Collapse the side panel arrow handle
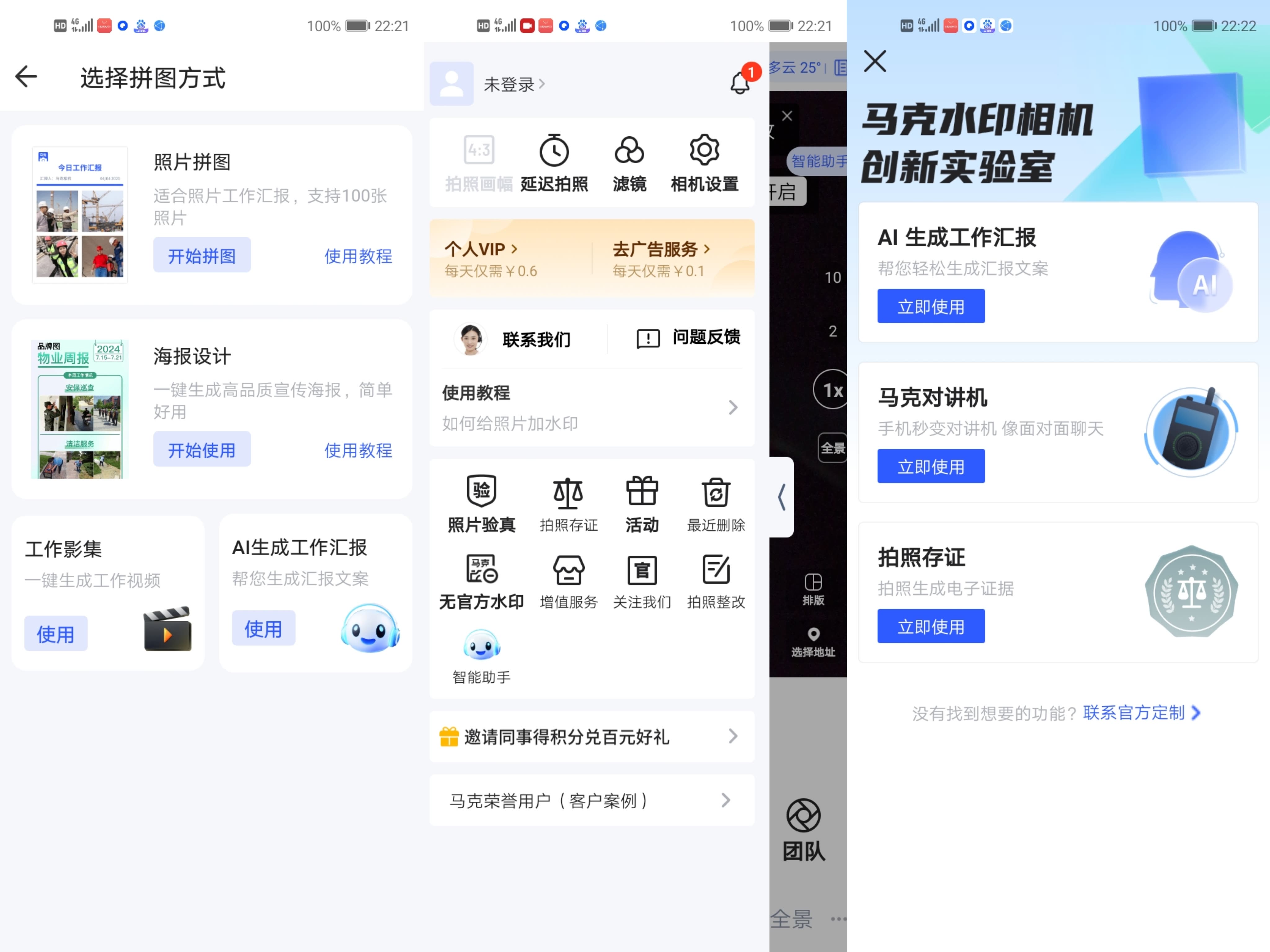This screenshot has width=1270, height=952. (x=781, y=497)
